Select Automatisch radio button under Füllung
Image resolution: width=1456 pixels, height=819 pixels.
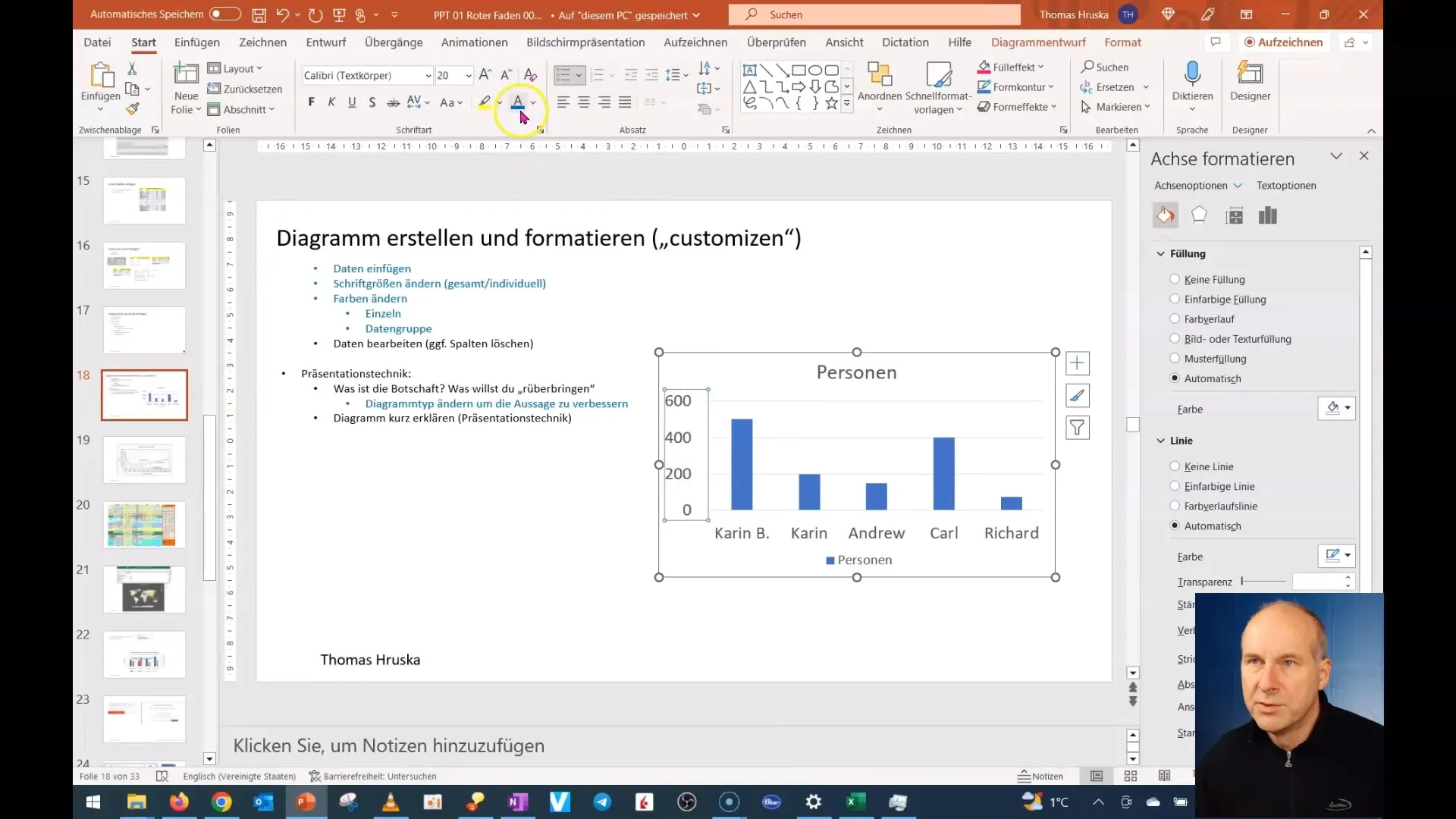pos(1176,378)
